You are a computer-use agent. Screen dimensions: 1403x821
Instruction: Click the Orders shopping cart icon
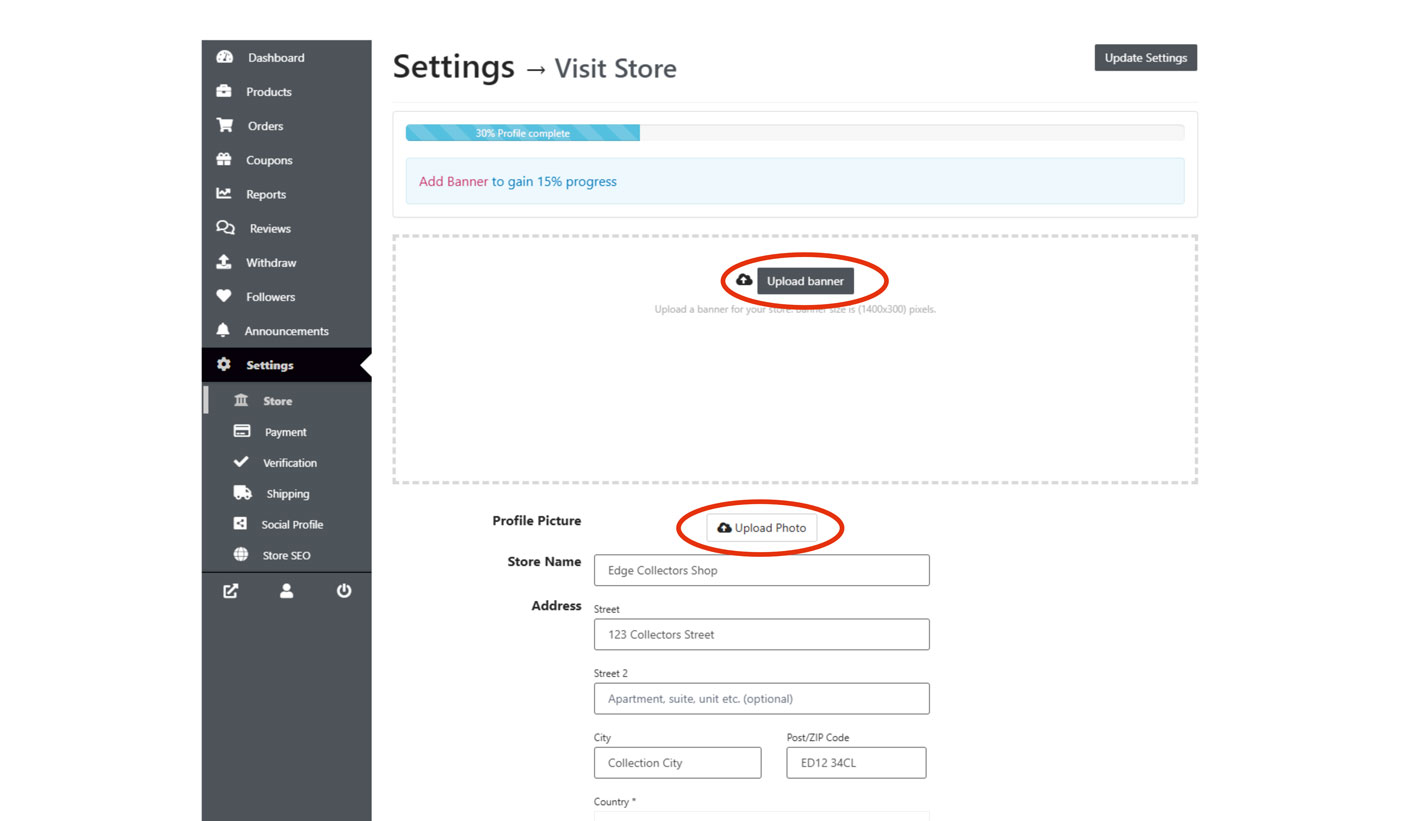coord(224,126)
